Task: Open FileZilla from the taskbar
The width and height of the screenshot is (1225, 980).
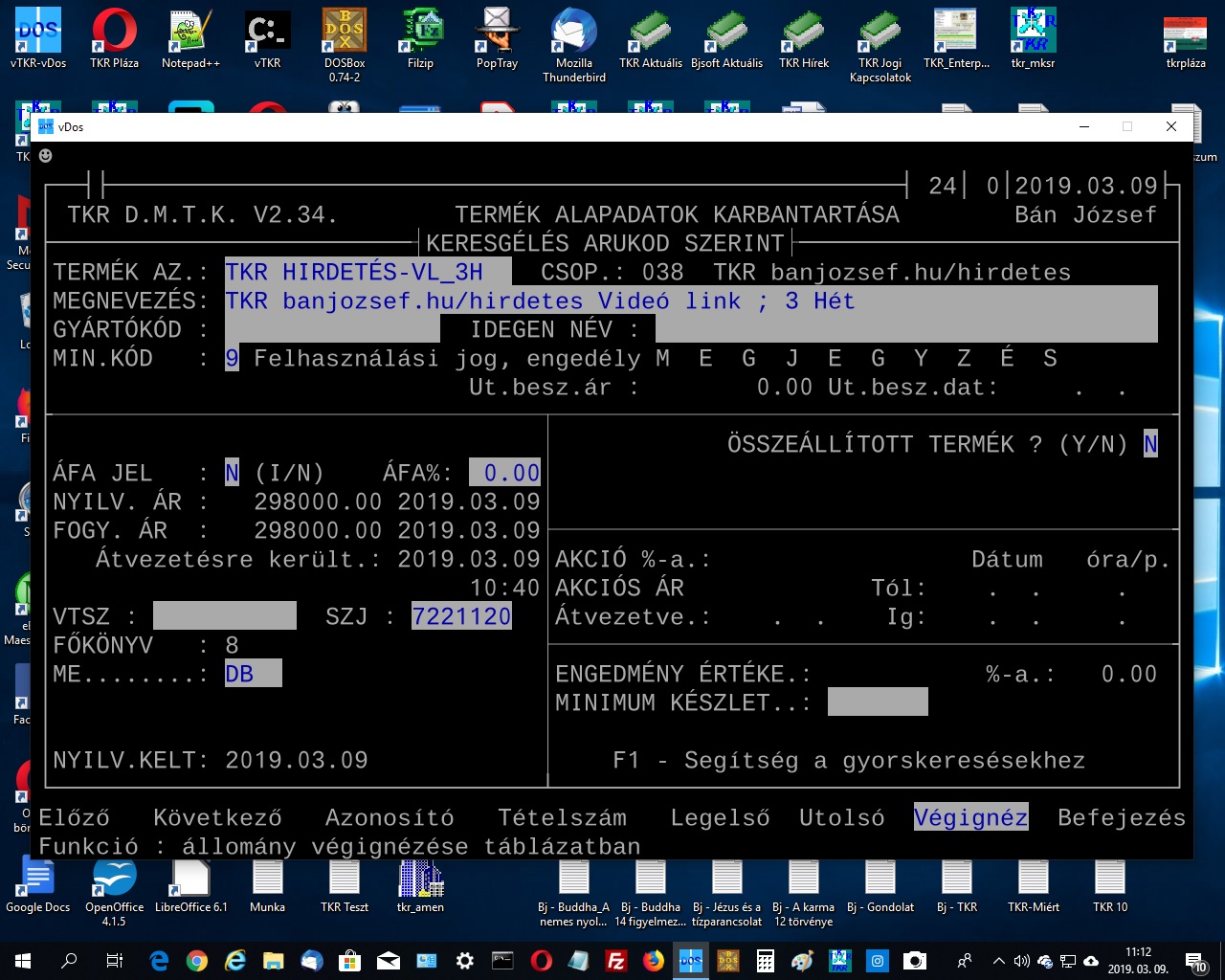Action: pos(616,961)
